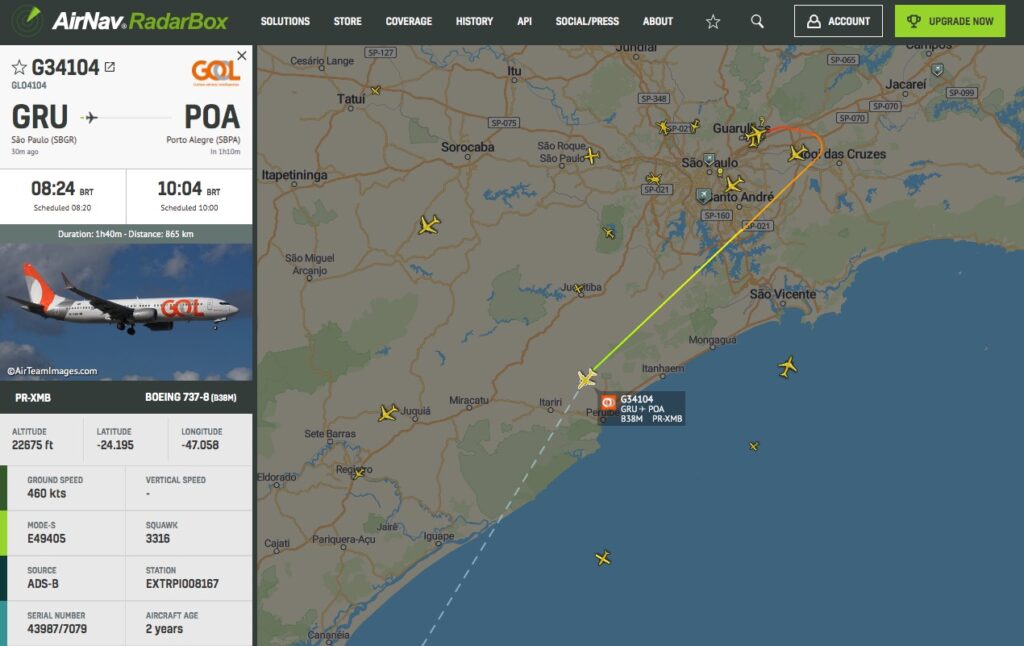Select the airplane icon near São Roque

(x=591, y=155)
